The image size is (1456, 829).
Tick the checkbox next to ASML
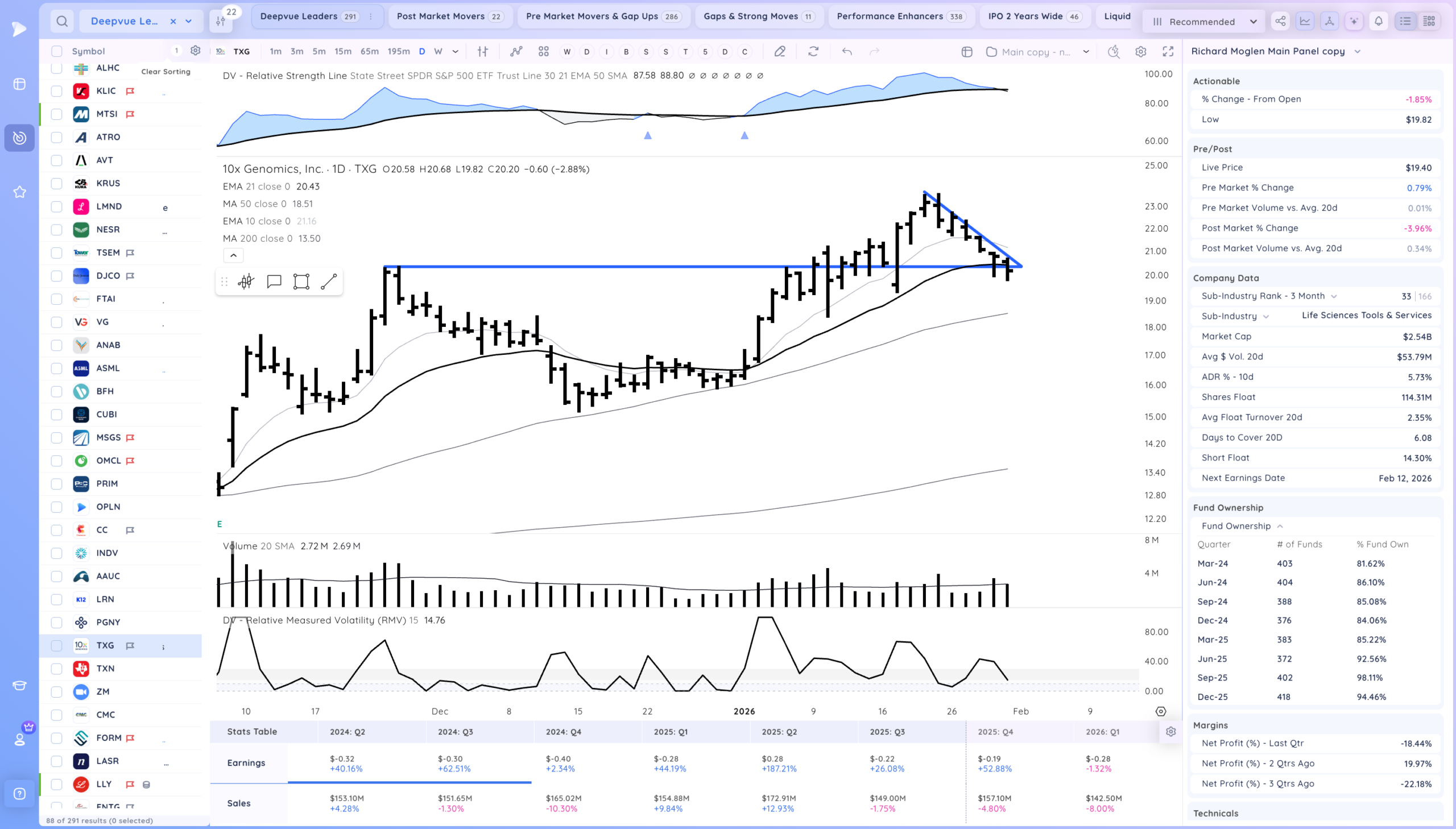click(x=56, y=368)
